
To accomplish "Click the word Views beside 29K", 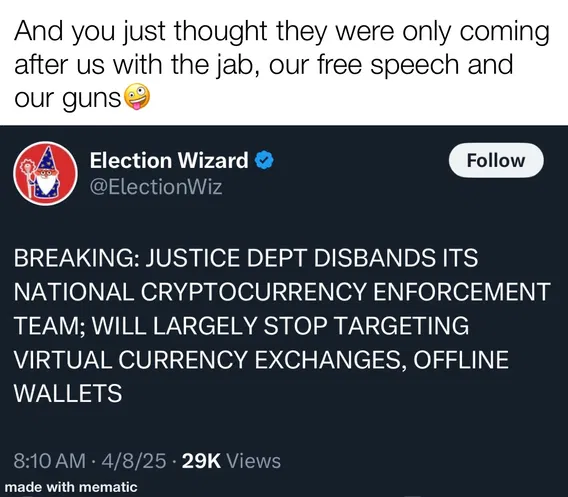I will [254, 461].
